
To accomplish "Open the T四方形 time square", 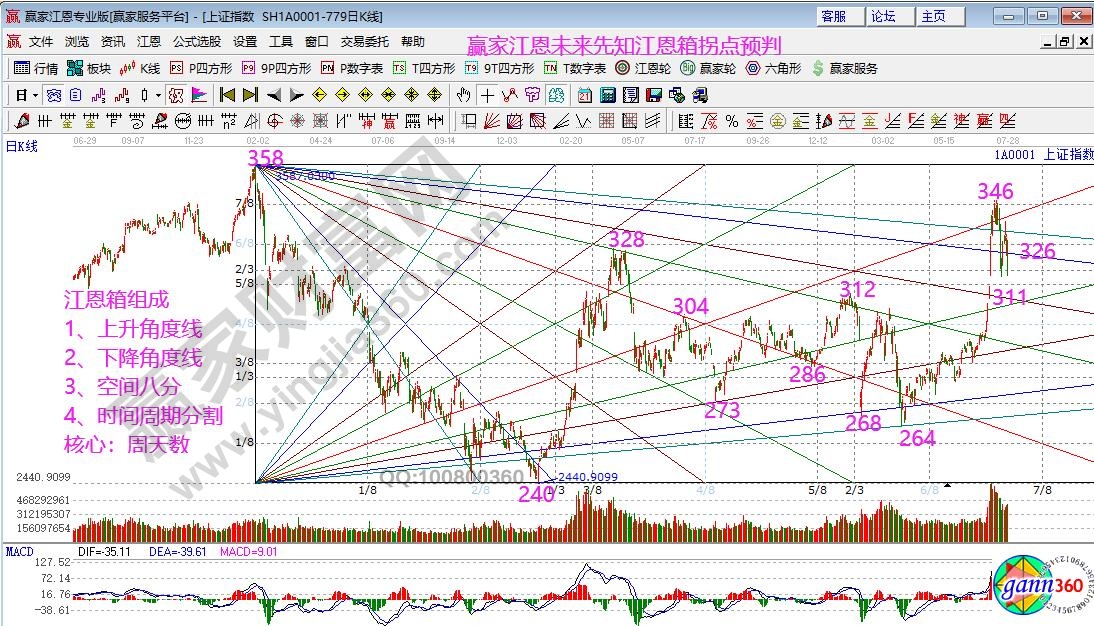I will click(x=424, y=68).
